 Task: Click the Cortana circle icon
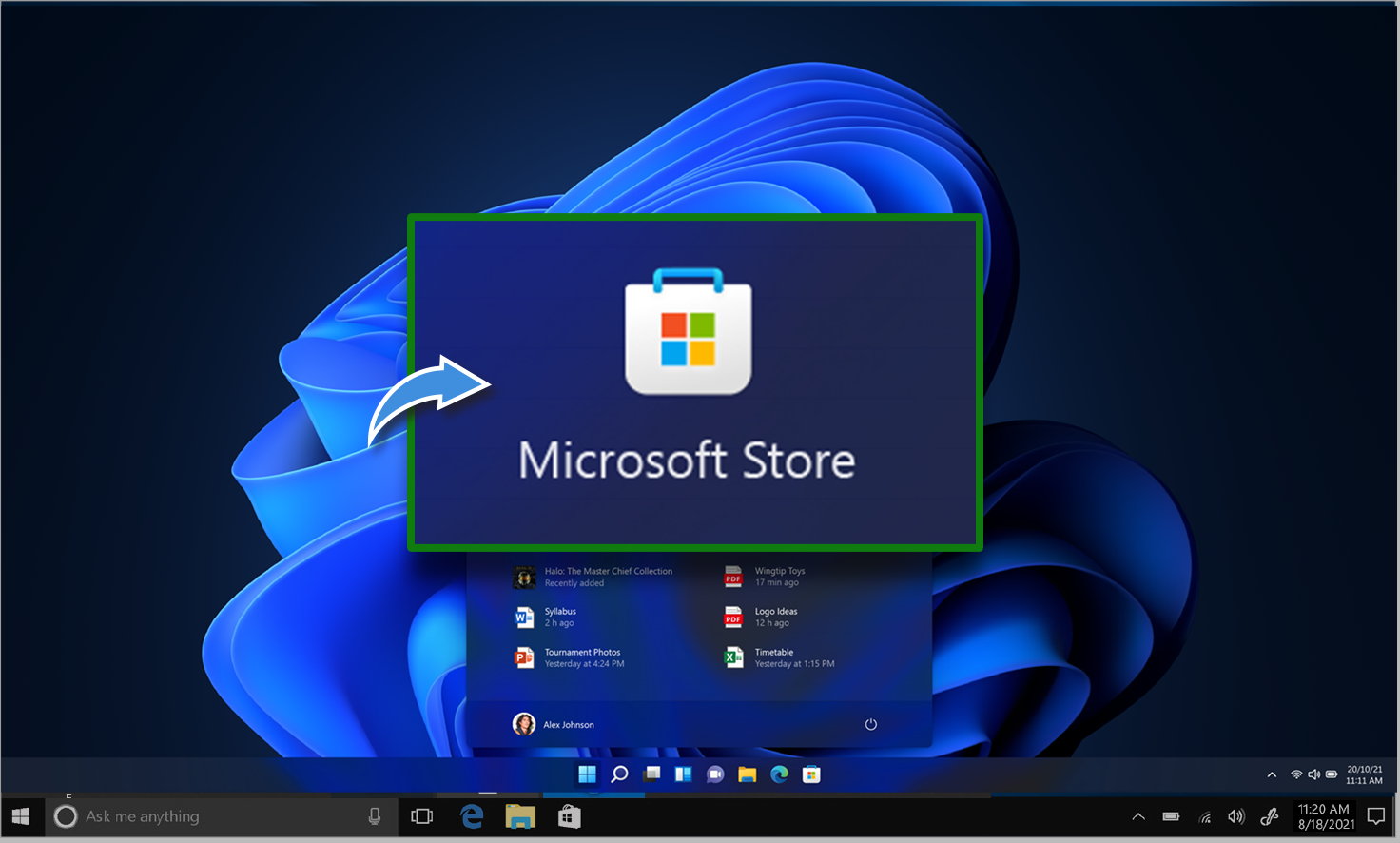point(66,816)
